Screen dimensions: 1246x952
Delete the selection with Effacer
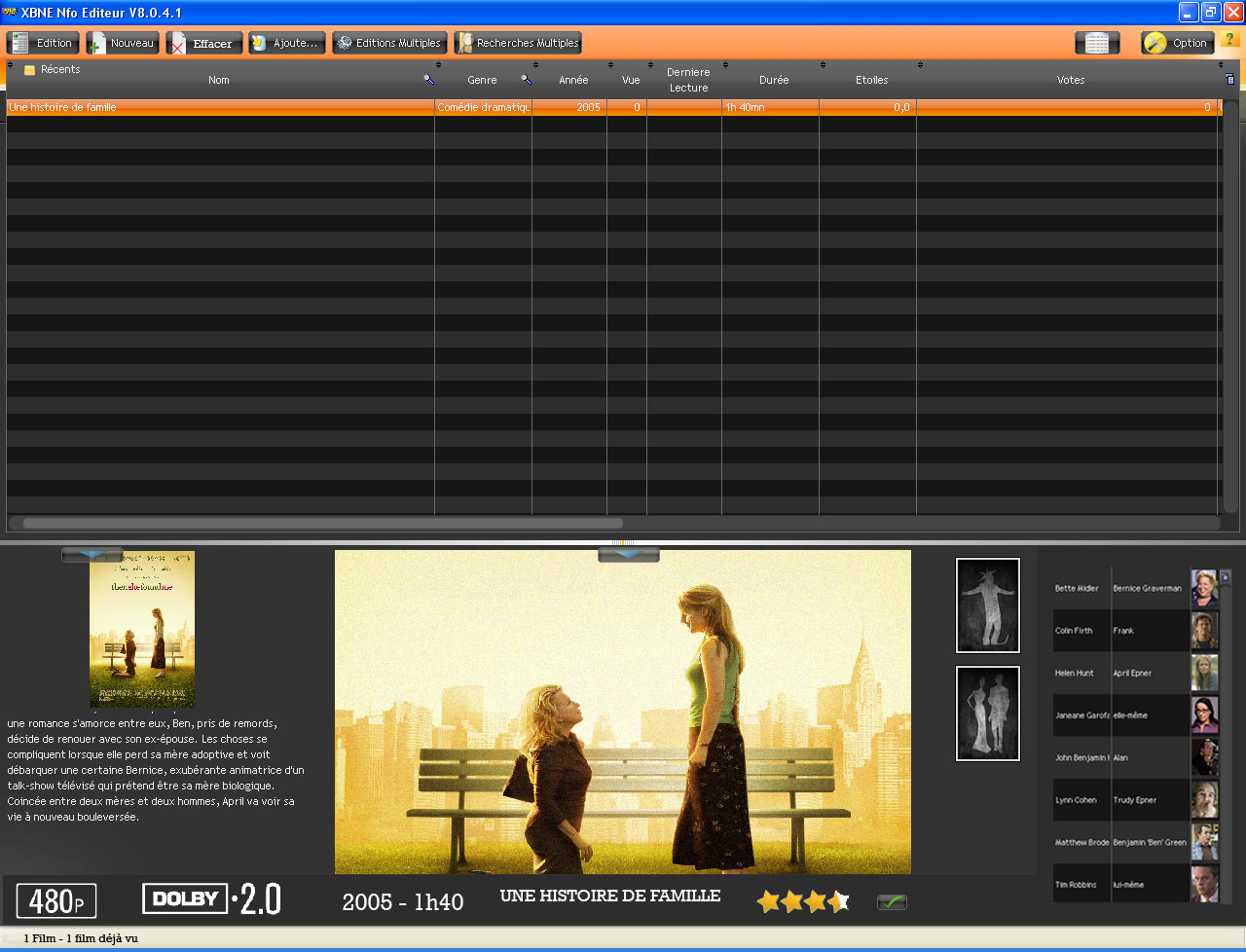pos(203,43)
